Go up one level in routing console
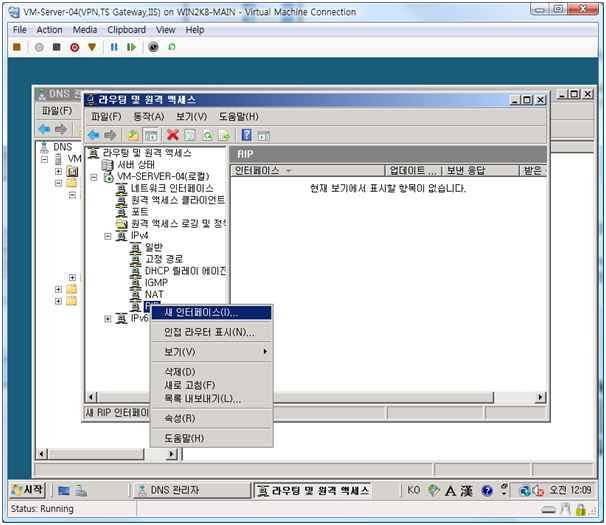 tap(133, 135)
